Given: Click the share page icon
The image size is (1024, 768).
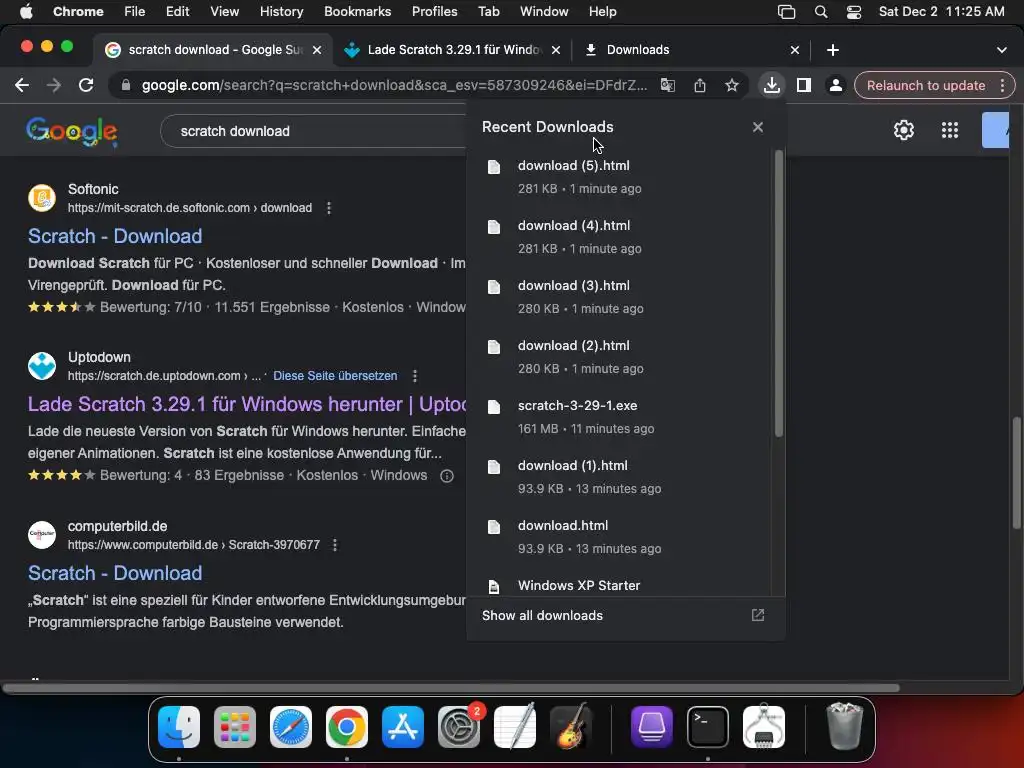Looking at the screenshot, I should tap(699, 86).
